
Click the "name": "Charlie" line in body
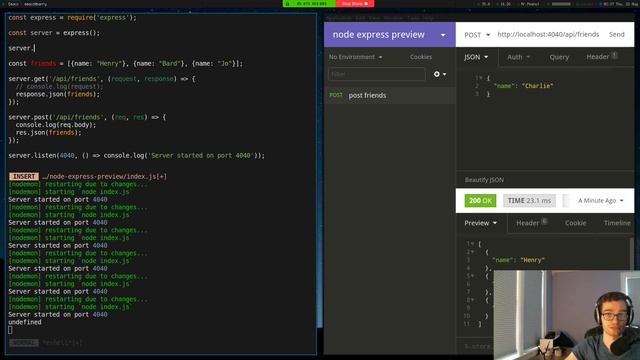[523, 86]
